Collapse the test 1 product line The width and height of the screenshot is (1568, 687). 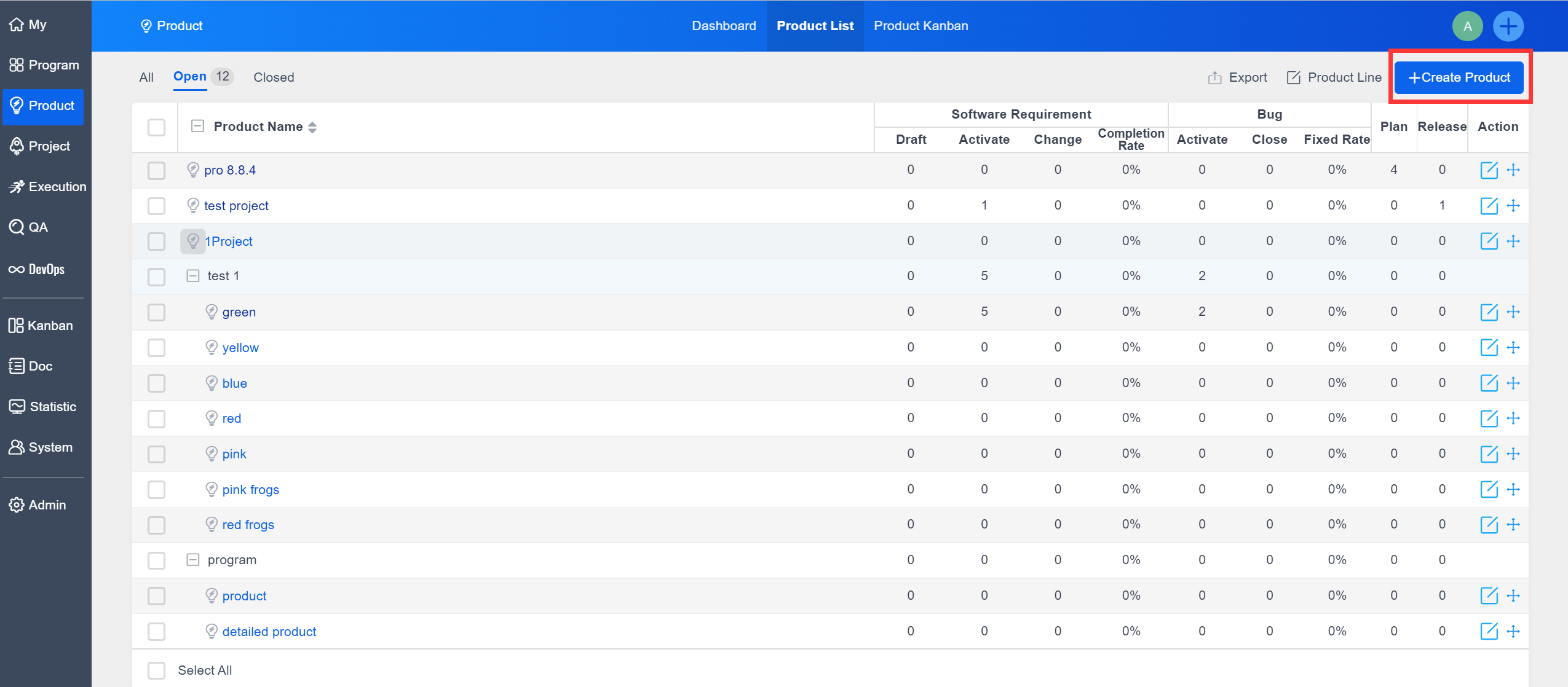pyautogui.click(x=193, y=276)
